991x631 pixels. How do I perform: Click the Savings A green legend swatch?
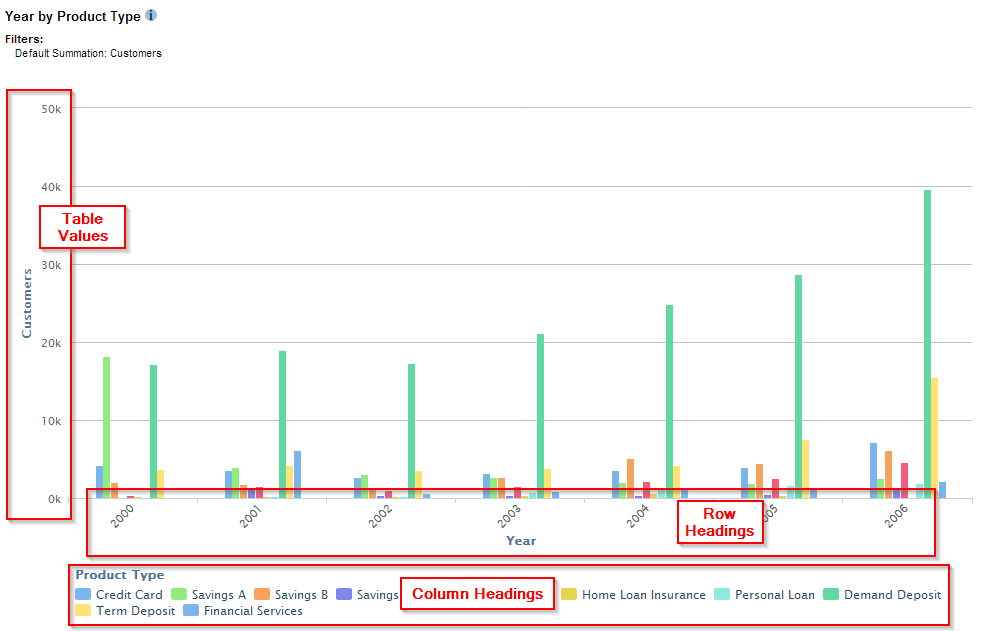pyautogui.click(x=180, y=594)
